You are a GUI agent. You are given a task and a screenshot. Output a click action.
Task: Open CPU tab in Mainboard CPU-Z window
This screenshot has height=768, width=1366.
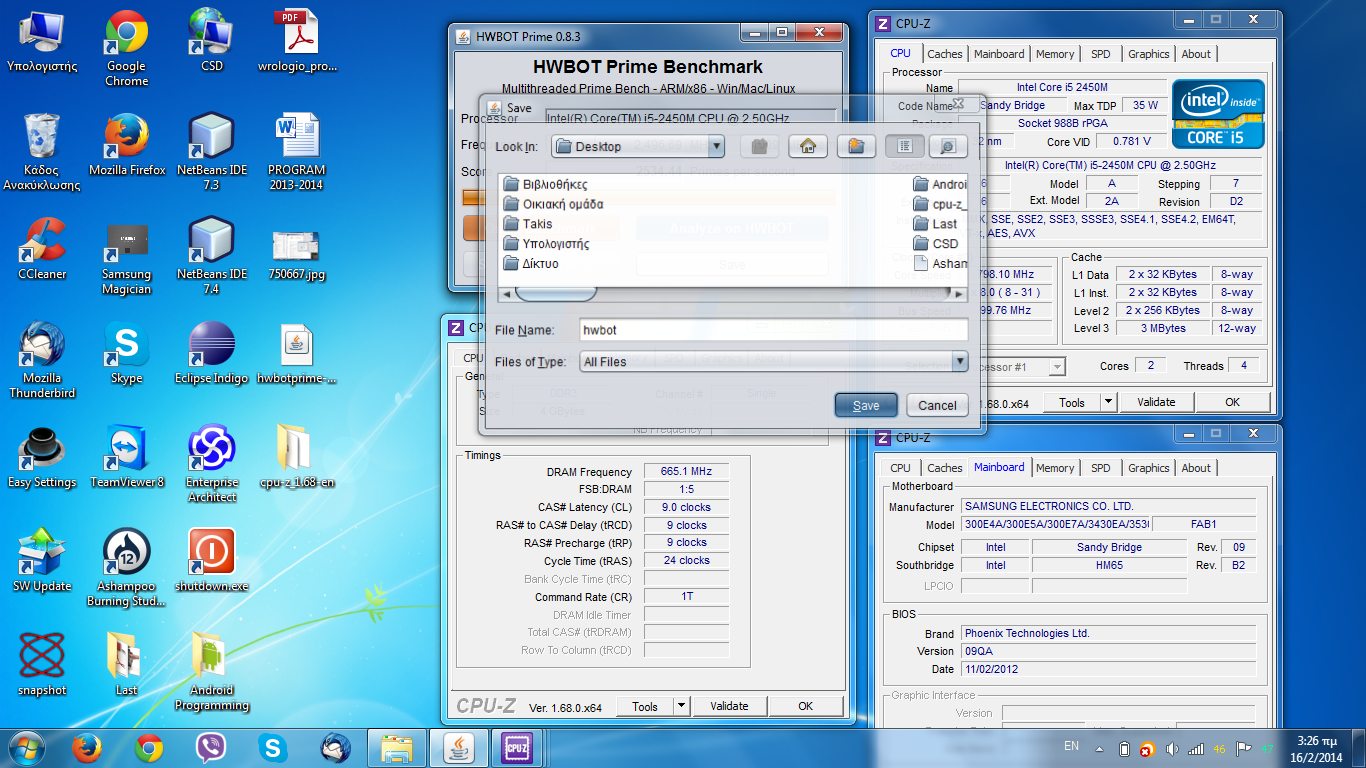[x=900, y=468]
